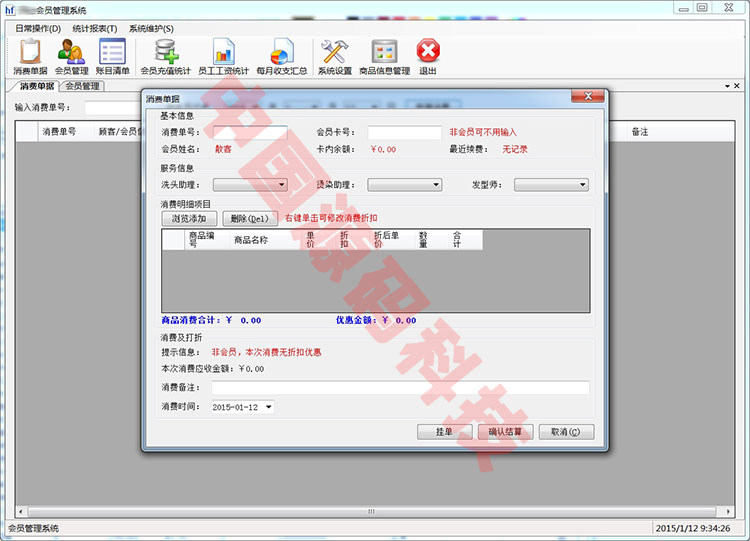Click the 散客 member name value
750x541 pixels.
pos(223,149)
